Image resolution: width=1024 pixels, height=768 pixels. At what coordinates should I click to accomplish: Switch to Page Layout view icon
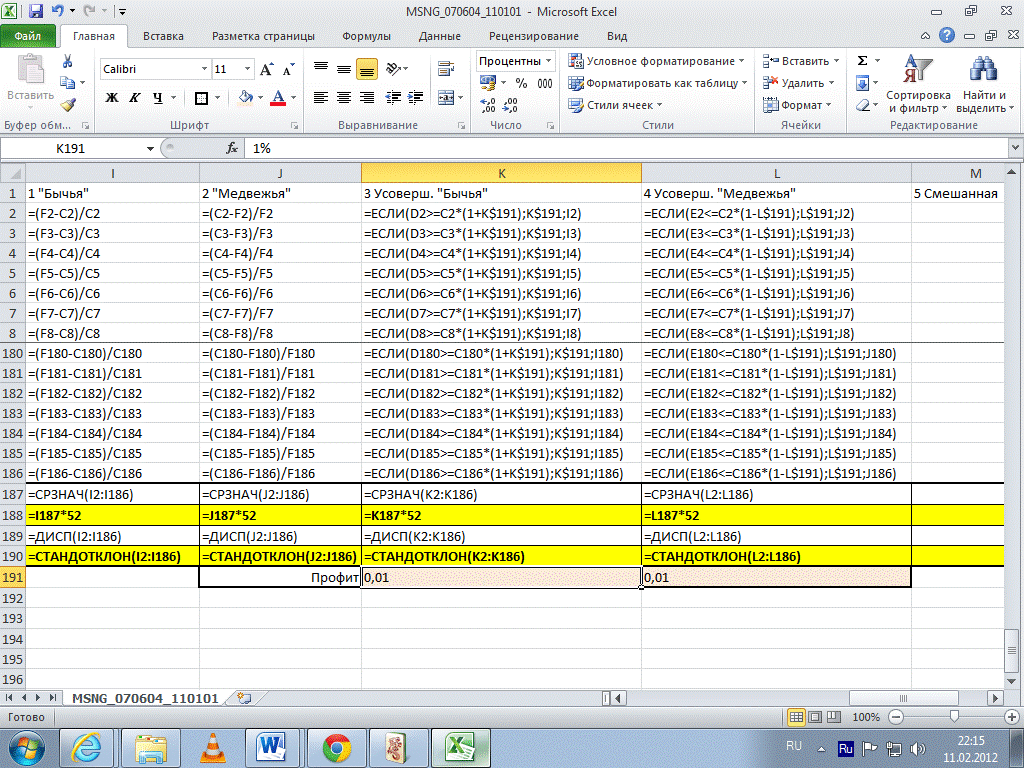(815, 717)
